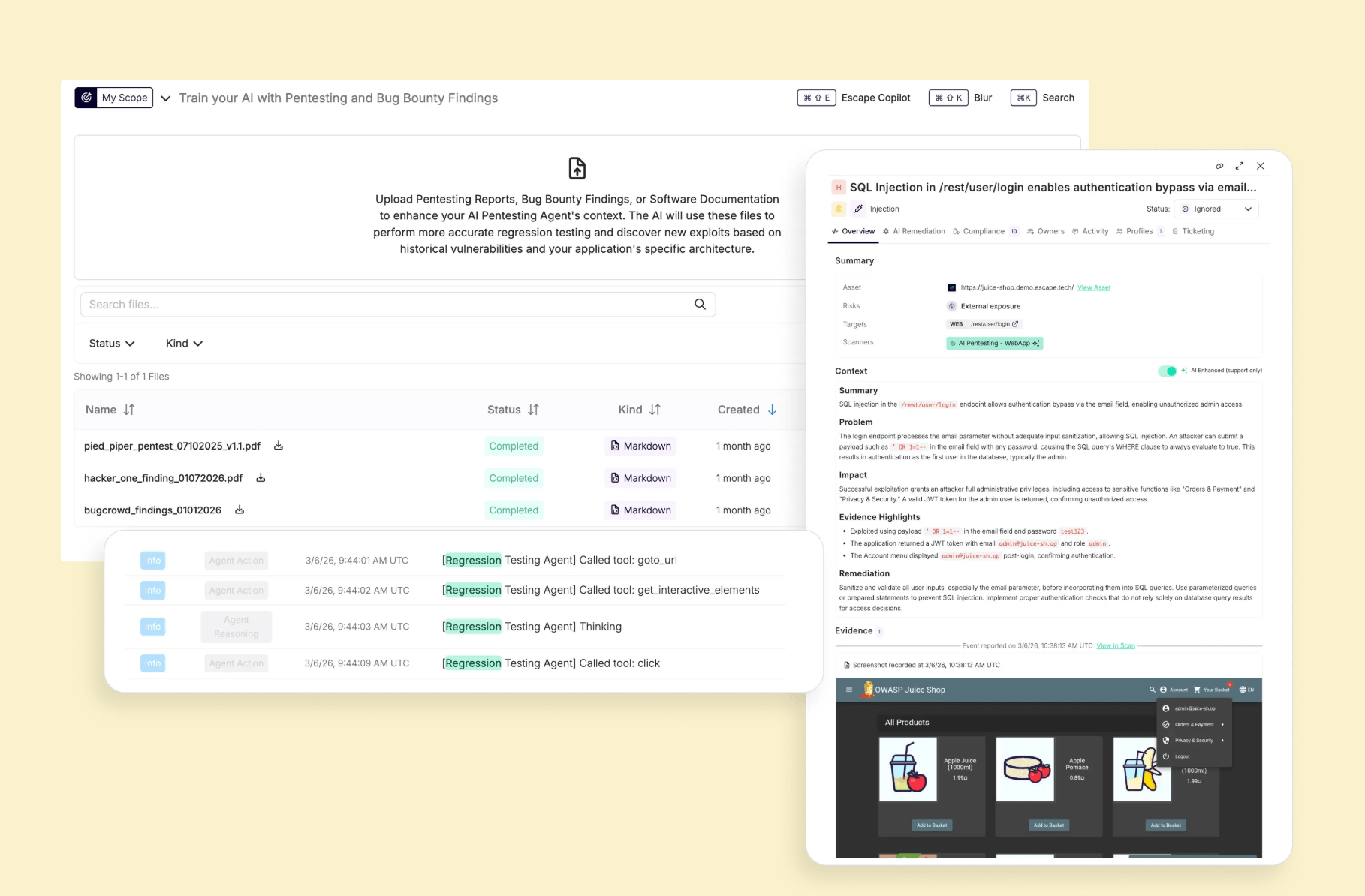
Task: Download hacker_one_finding_01072026.pdf file
Action: (261, 478)
